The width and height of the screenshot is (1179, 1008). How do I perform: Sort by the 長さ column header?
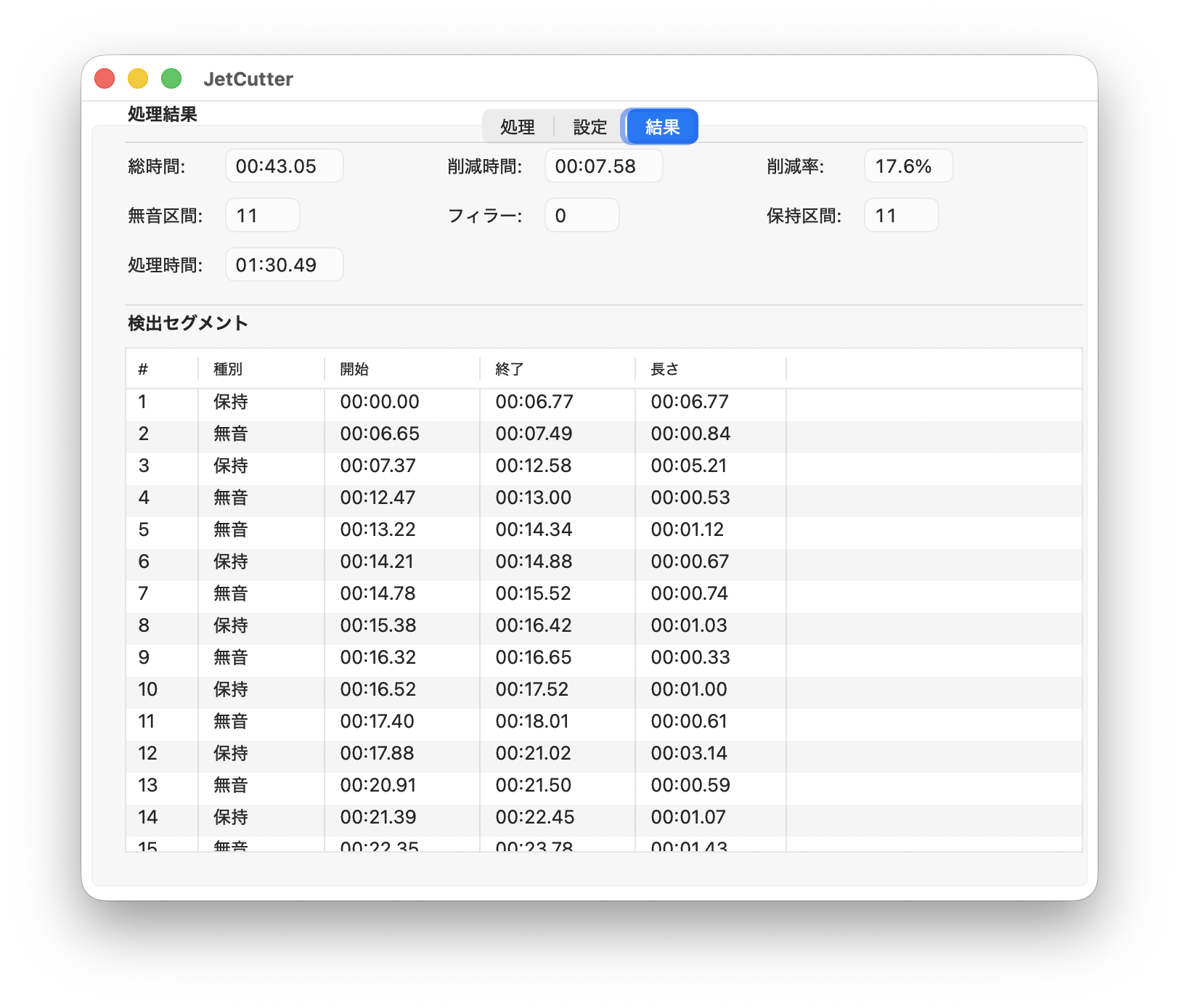click(710, 369)
